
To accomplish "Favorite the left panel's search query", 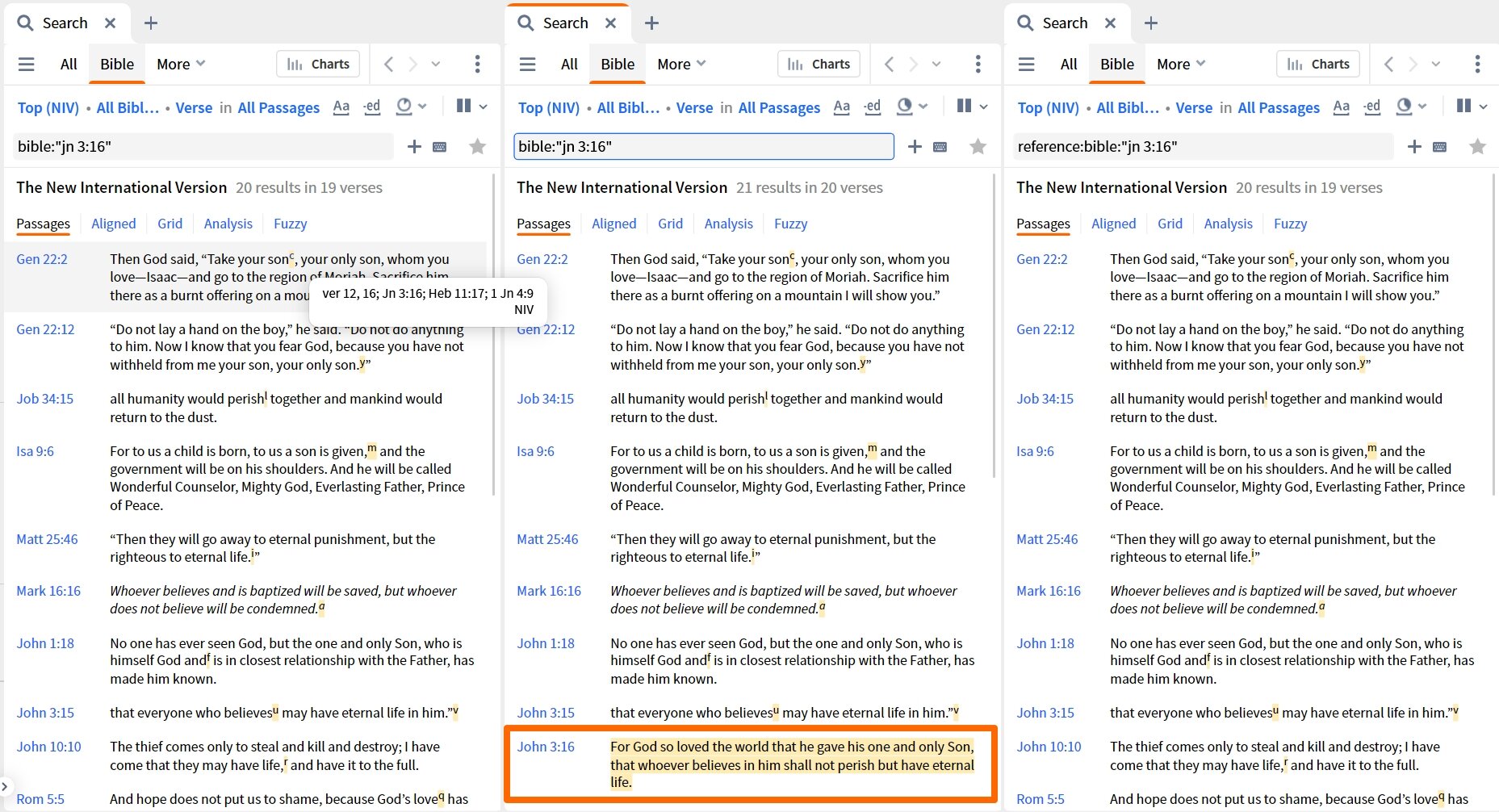I will click(x=478, y=146).
